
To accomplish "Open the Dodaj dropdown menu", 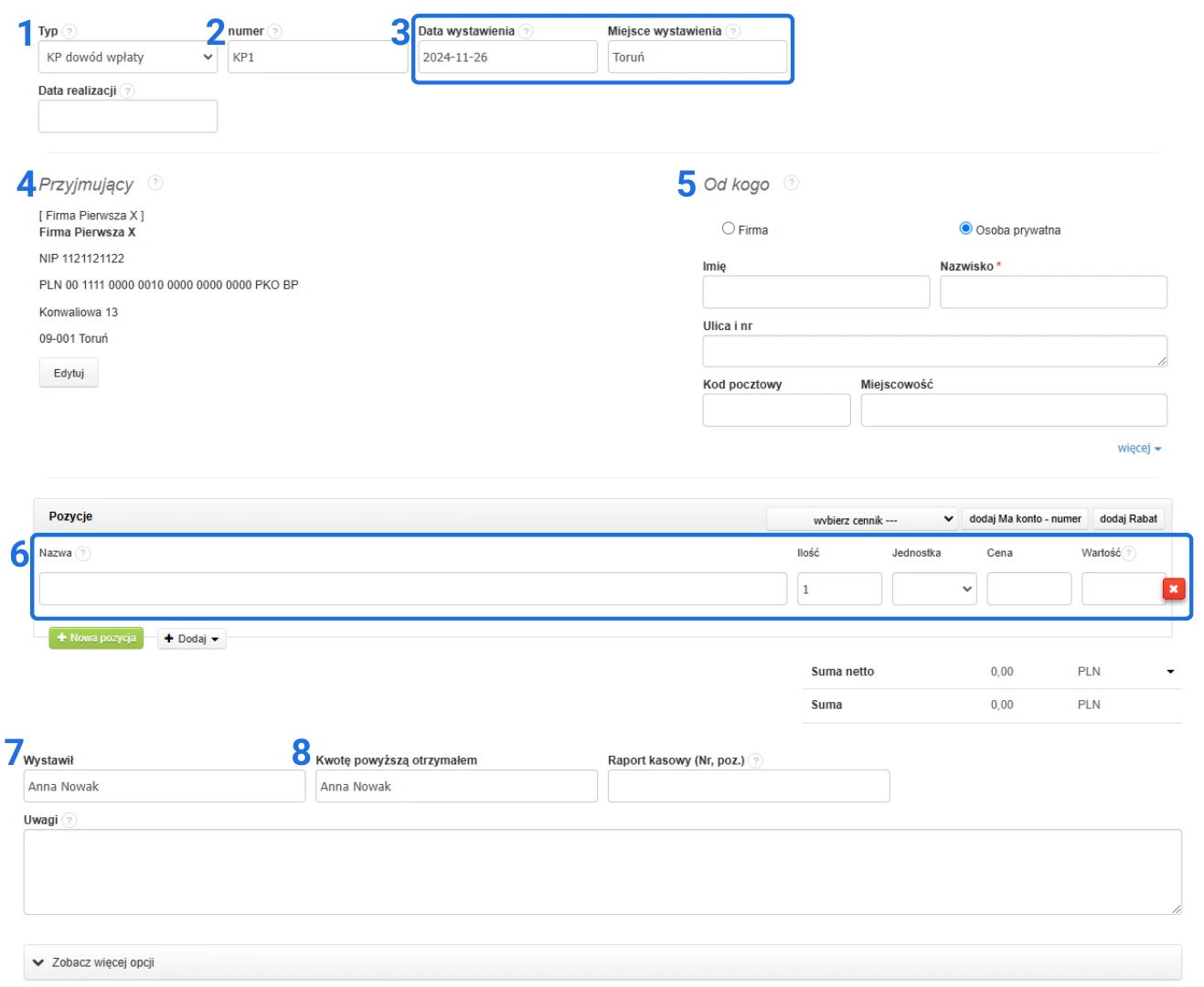I will (x=192, y=639).
